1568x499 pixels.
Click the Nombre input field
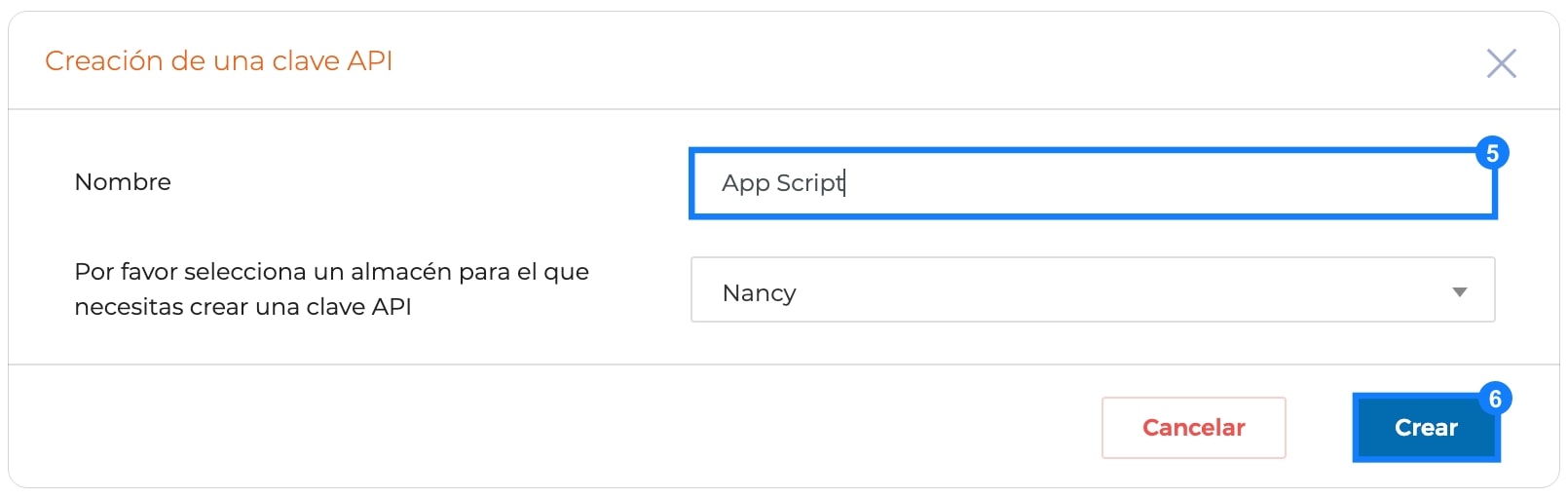pos(1093,183)
